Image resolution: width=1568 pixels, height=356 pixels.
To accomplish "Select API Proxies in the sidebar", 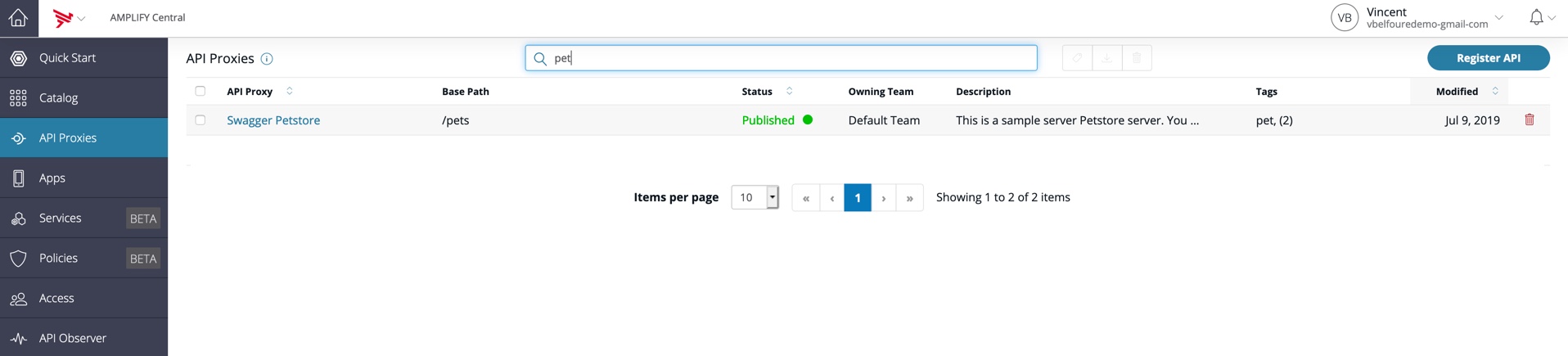I will [x=83, y=137].
